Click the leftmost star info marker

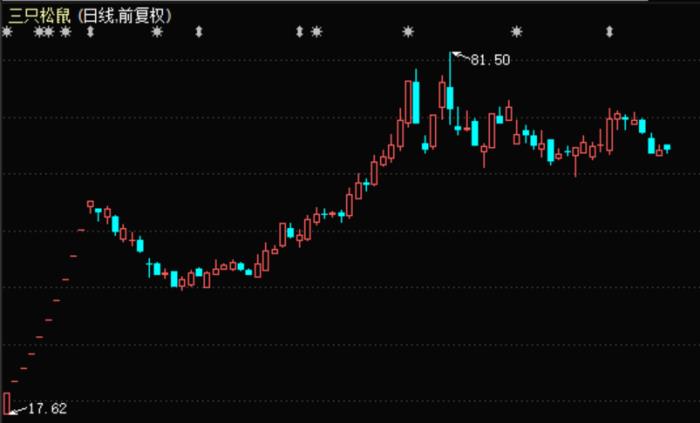pos(7,32)
